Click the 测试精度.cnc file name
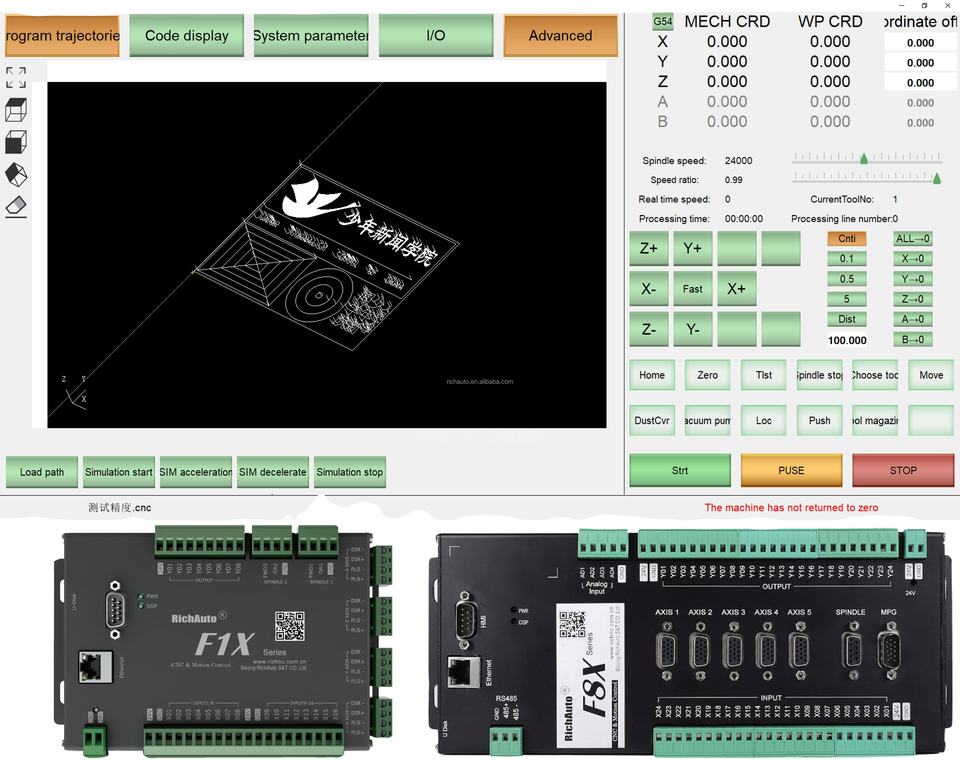The height and width of the screenshot is (763, 960). (x=119, y=507)
